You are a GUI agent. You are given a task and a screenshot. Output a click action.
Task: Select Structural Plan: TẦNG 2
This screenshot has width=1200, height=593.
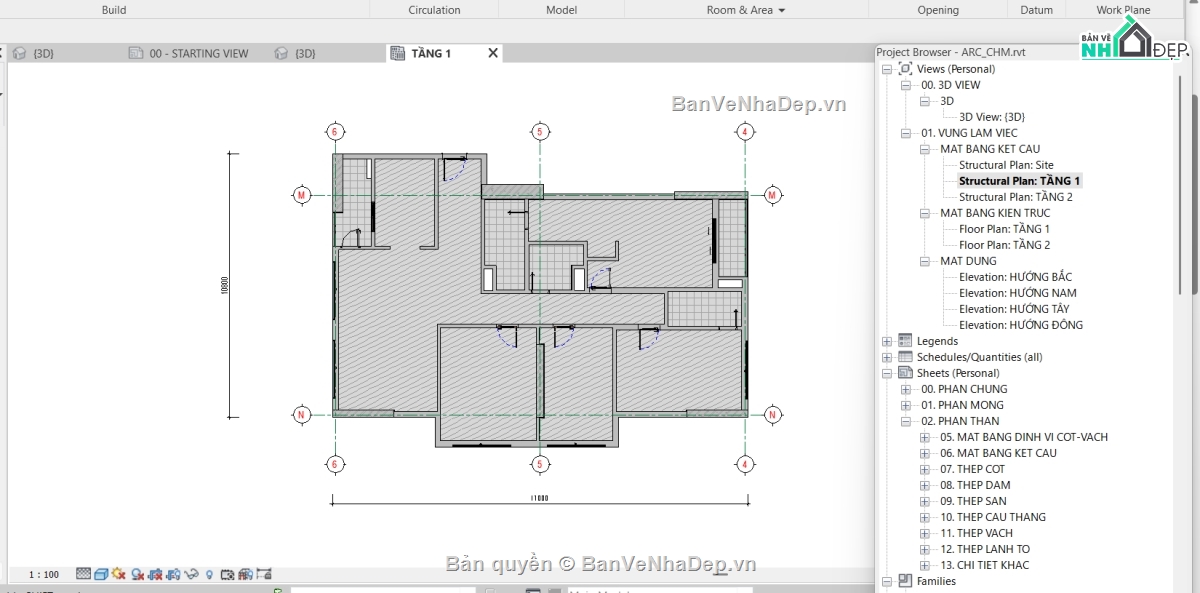(1015, 197)
